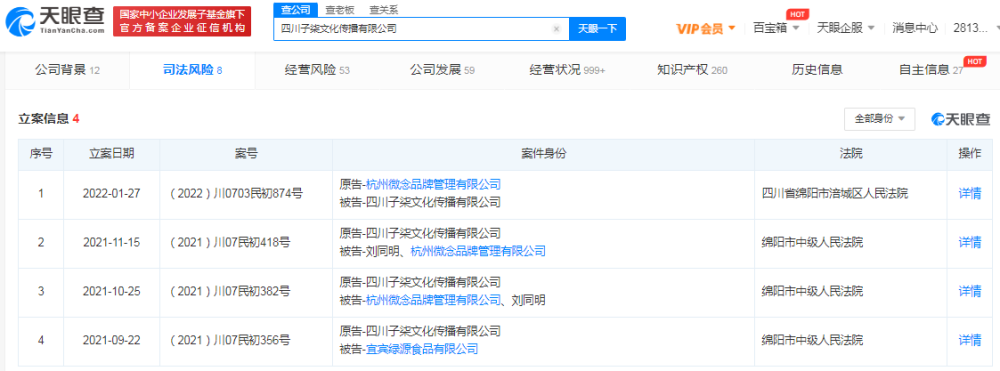Click the 天眼一下 search button
The height and width of the screenshot is (371, 1000).
coord(597,29)
